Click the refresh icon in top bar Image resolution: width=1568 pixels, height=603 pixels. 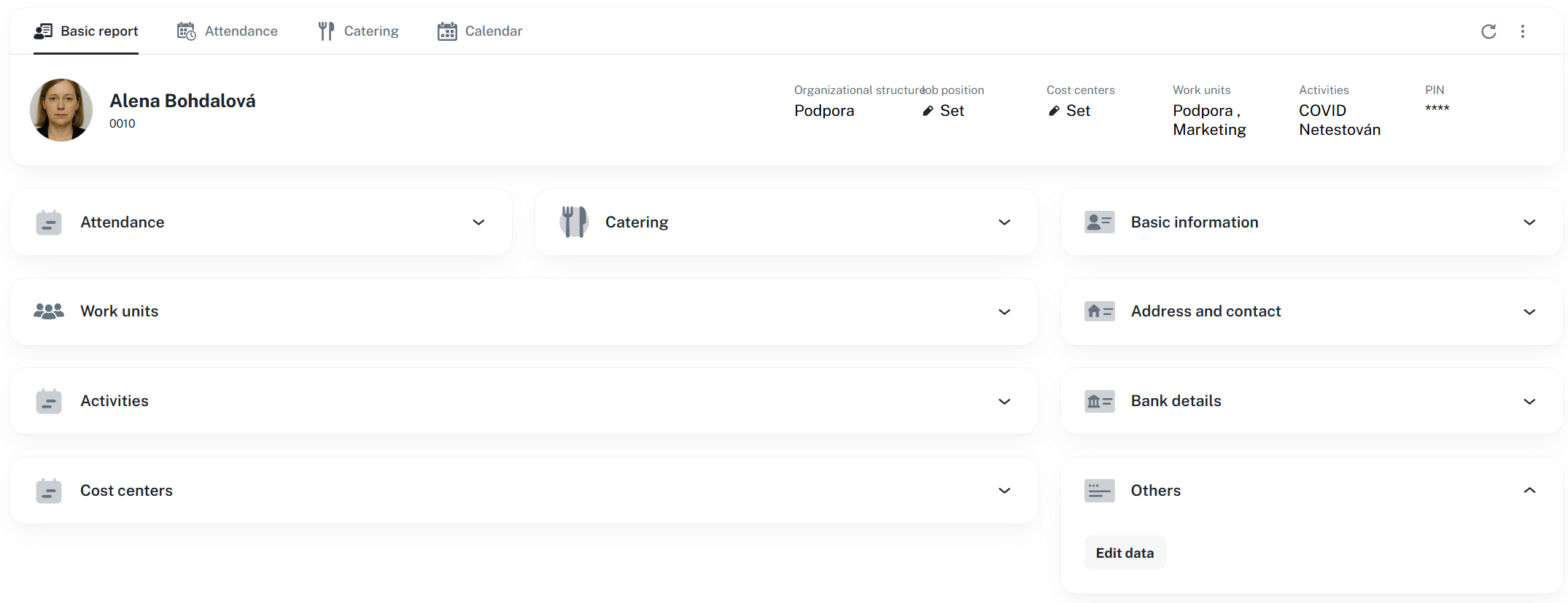pyautogui.click(x=1489, y=31)
